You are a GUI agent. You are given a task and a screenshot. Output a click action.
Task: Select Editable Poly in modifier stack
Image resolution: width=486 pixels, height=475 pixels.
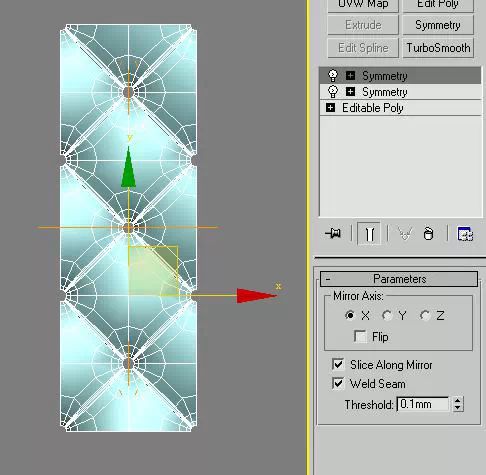click(400, 107)
